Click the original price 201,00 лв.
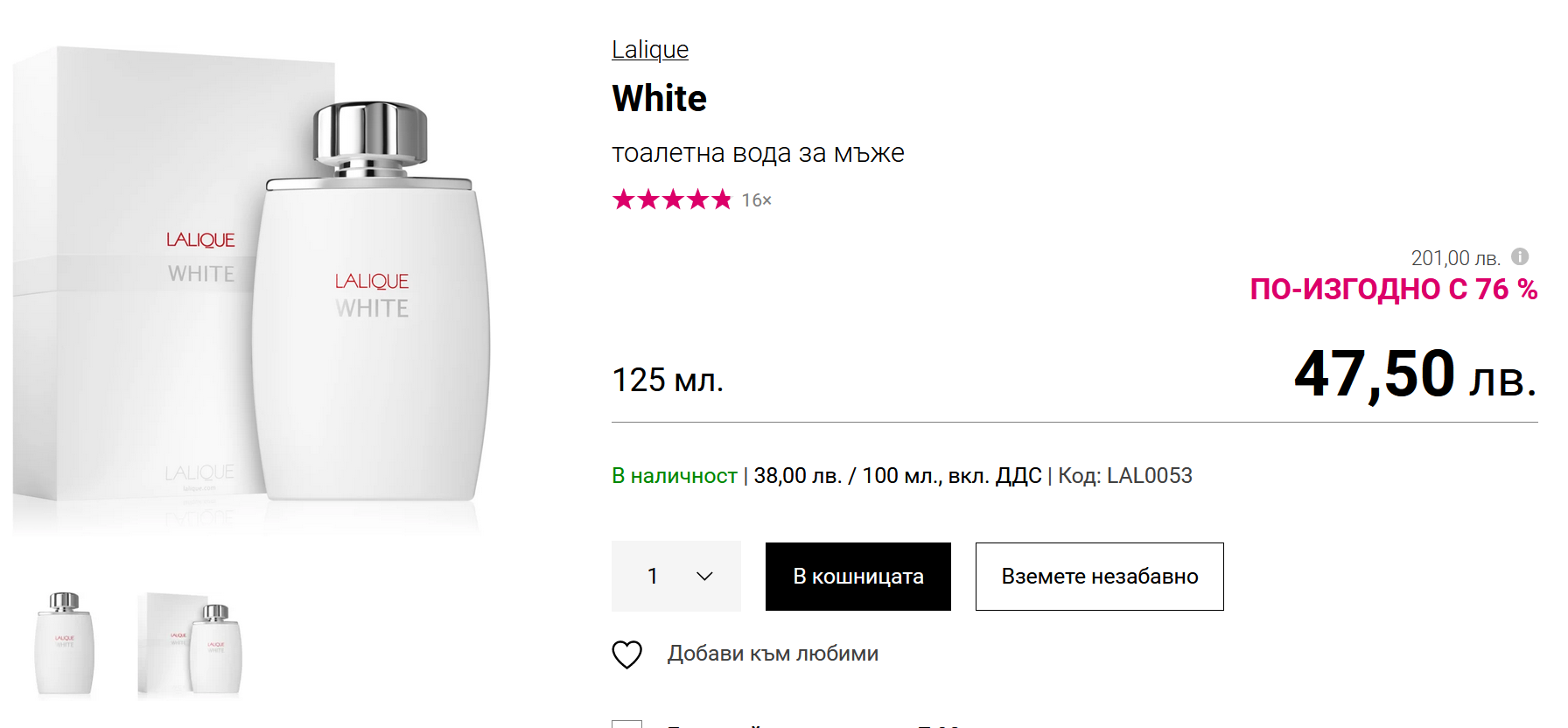The width and height of the screenshot is (1568, 728). click(1454, 258)
